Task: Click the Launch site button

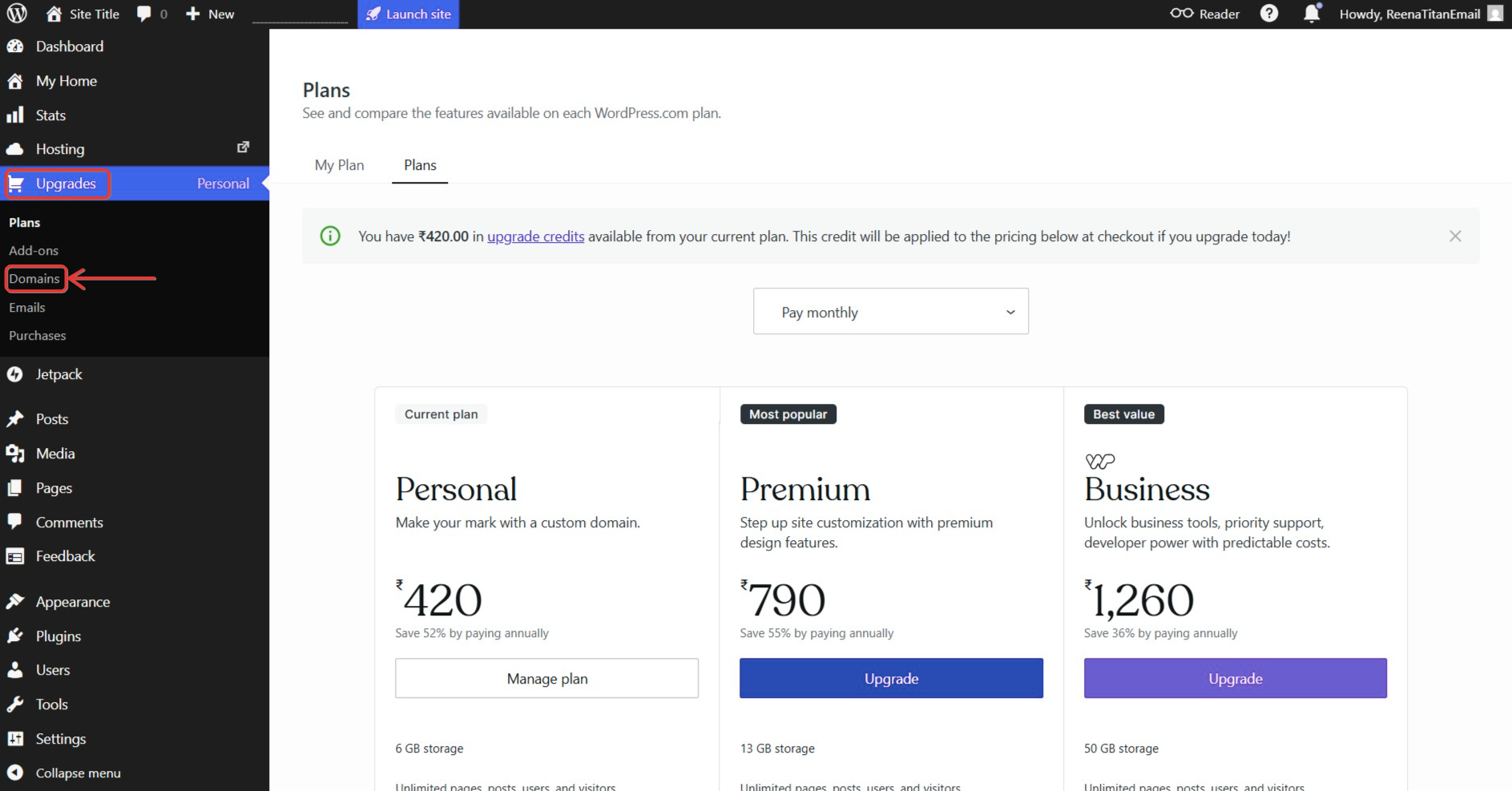Action: click(409, 14)
